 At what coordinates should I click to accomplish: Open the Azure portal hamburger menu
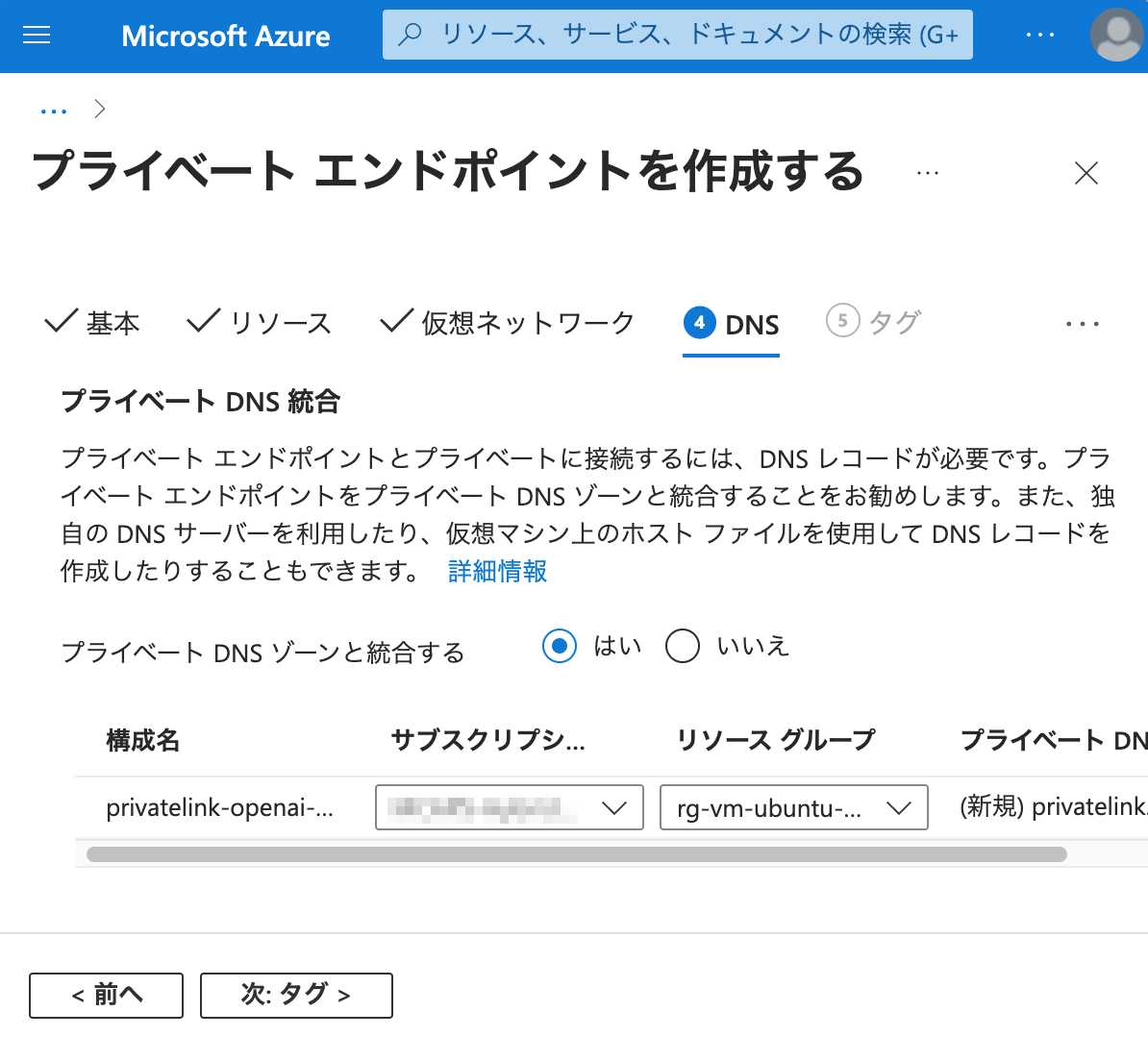pos(36,36)
